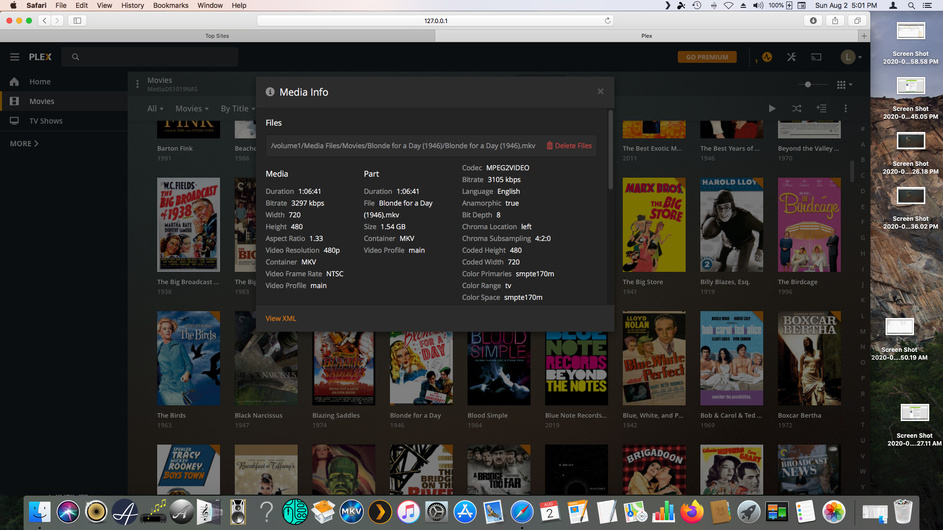Open the History menu
The height and width of the screenshot is (530, 943).
(x=132, y=5)
